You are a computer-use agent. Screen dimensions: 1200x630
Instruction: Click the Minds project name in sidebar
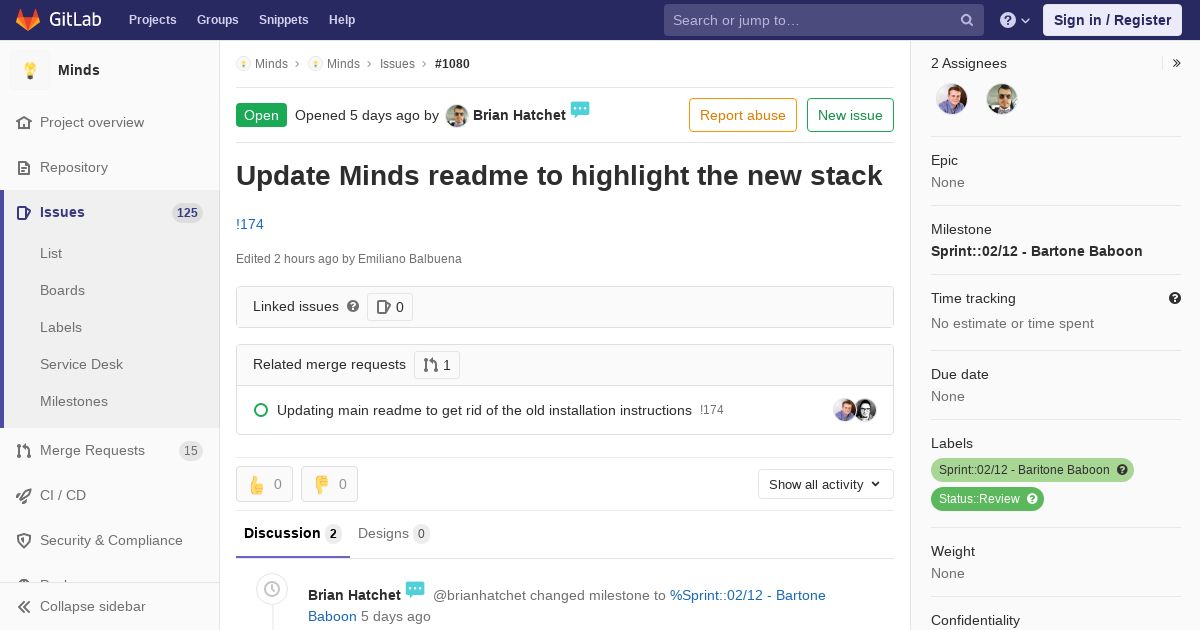[79, 70]
